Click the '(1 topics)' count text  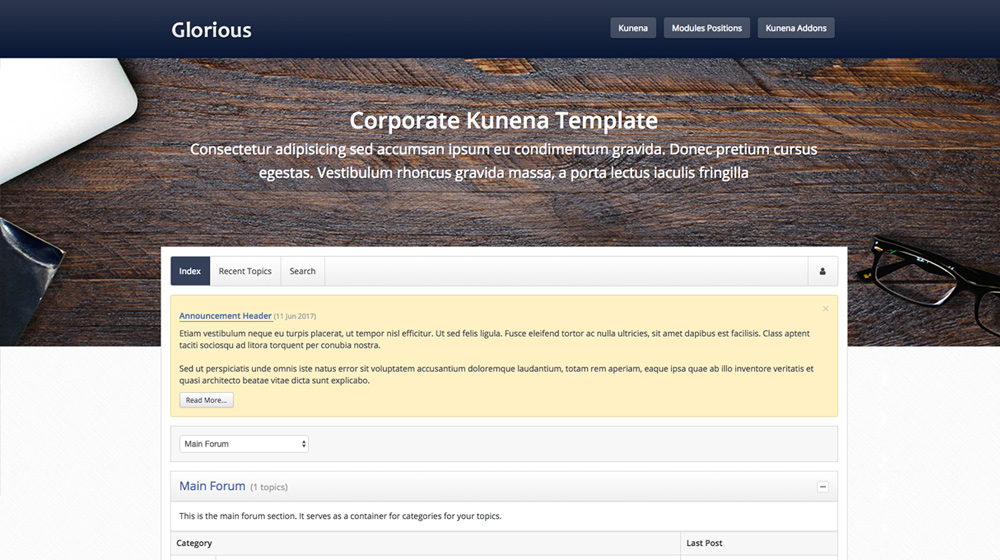click(268, 487)
